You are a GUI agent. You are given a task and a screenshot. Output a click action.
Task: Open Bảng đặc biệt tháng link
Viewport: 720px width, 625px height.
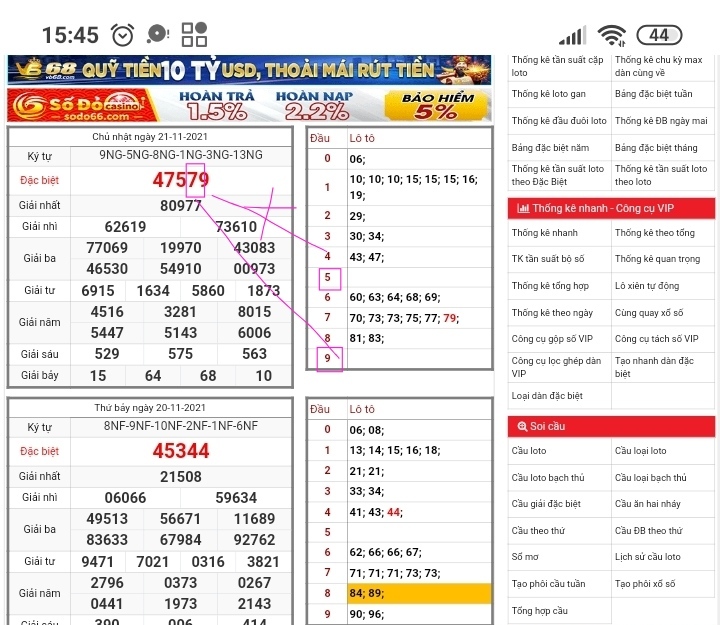click(656, 148)
